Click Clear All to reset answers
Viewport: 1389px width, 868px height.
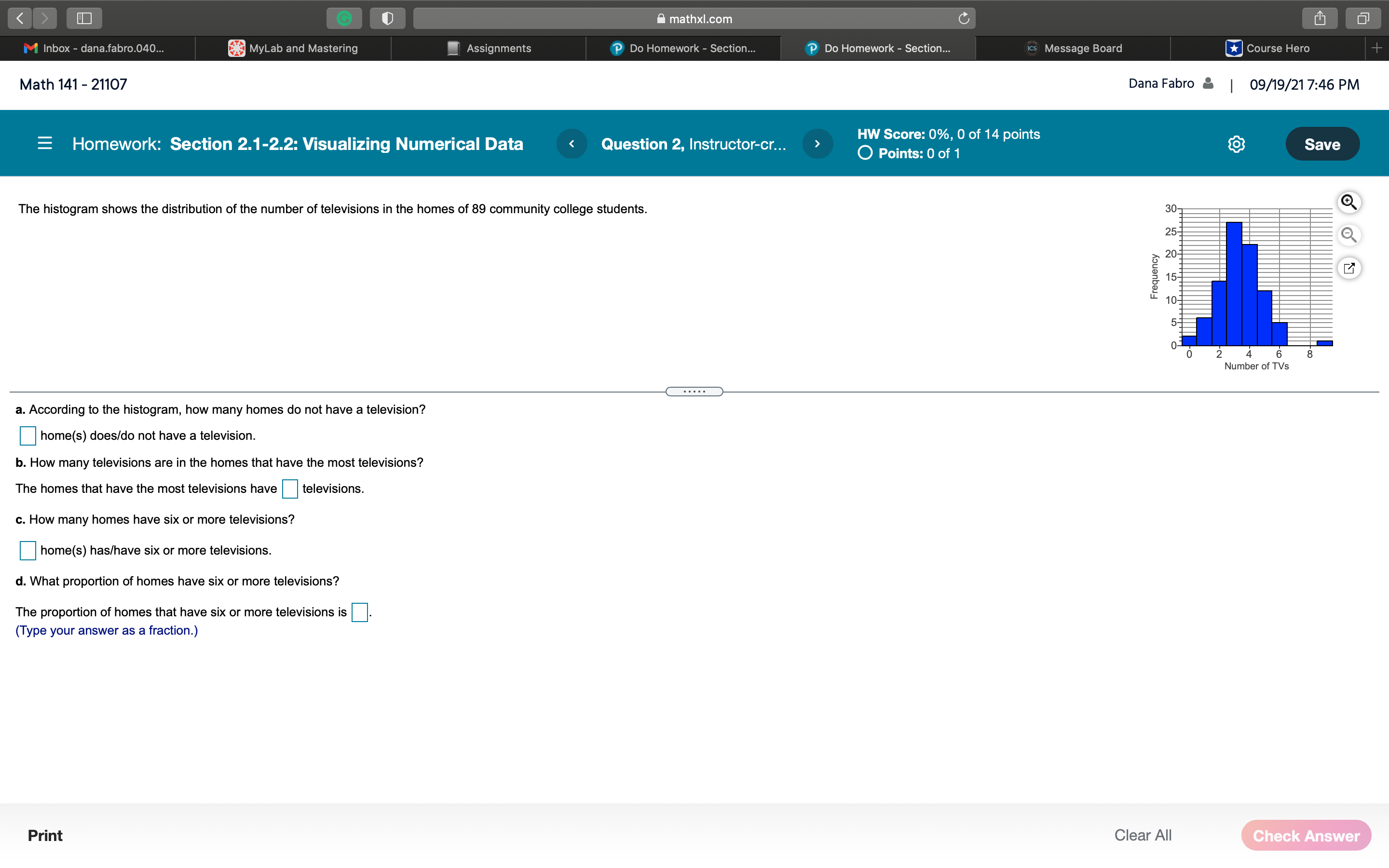pos(1143,835)
